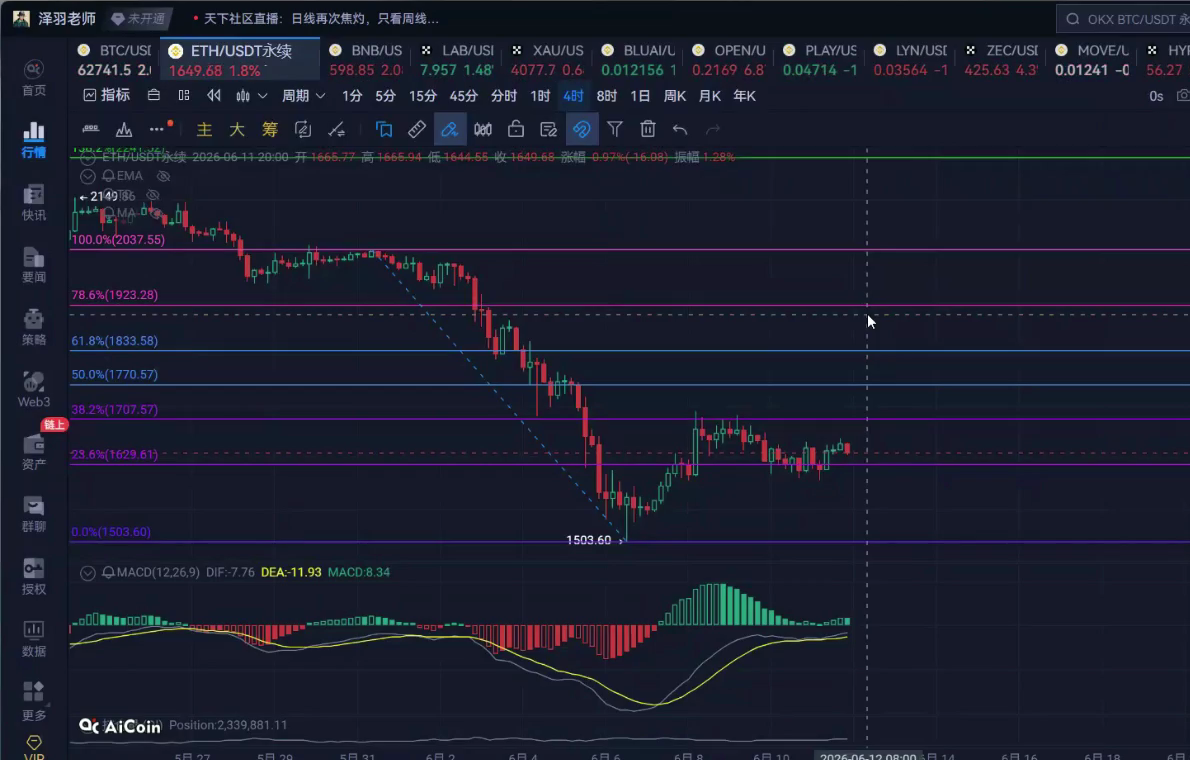Open the 指标 indicators button
The height and width of the screenshot is (760, 1190).
click(x=106, y=95)
